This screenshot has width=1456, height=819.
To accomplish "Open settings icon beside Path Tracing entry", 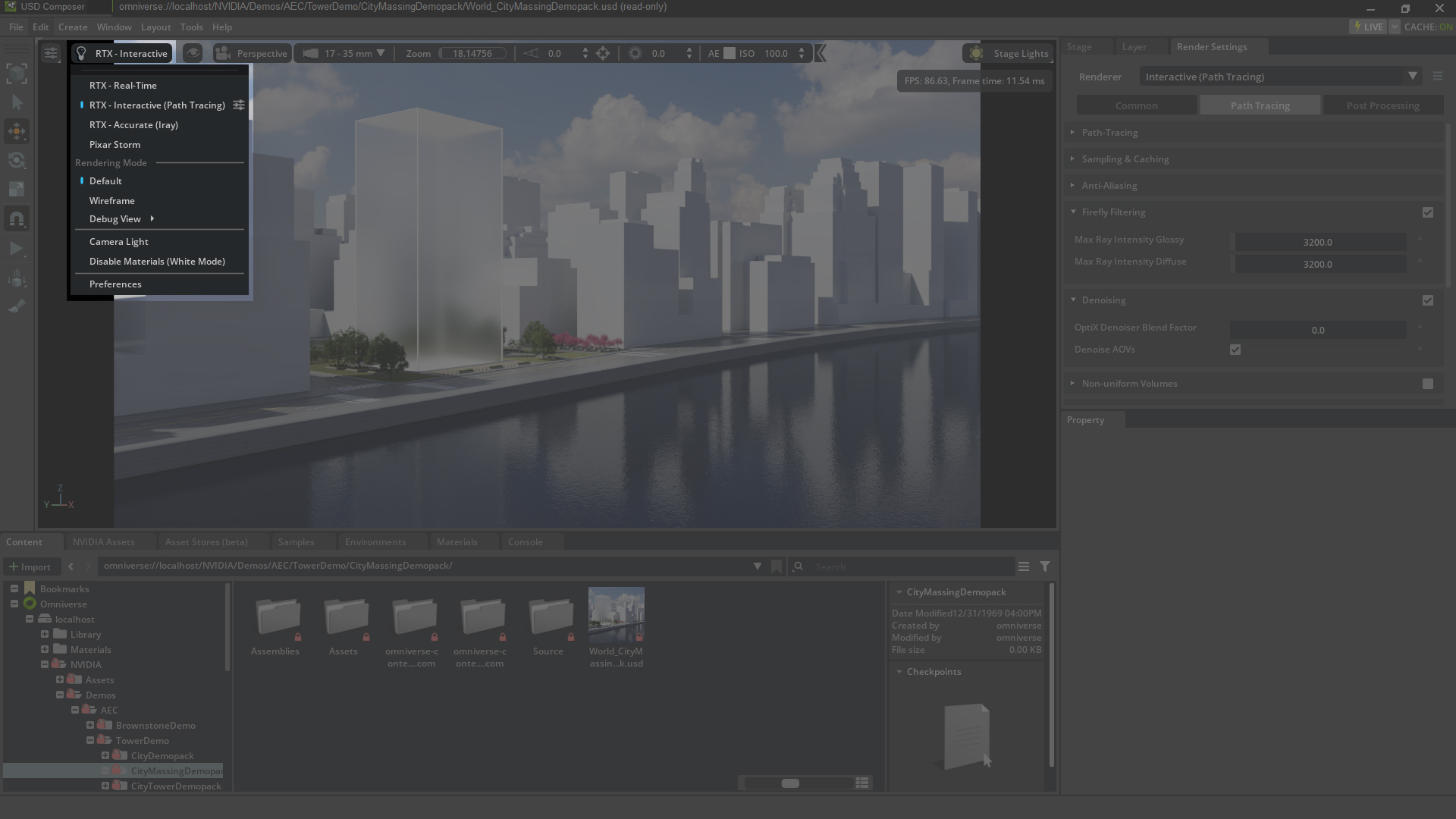I will [x=238, y=105].
